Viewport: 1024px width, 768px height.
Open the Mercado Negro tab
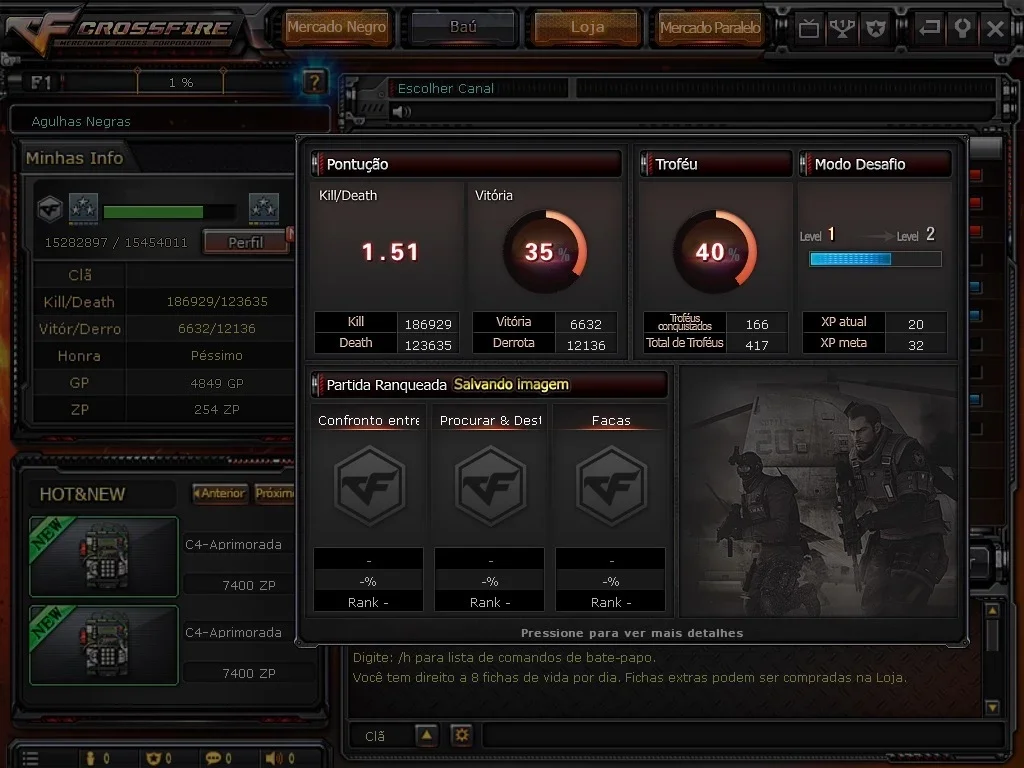click(x=336, y=27)
